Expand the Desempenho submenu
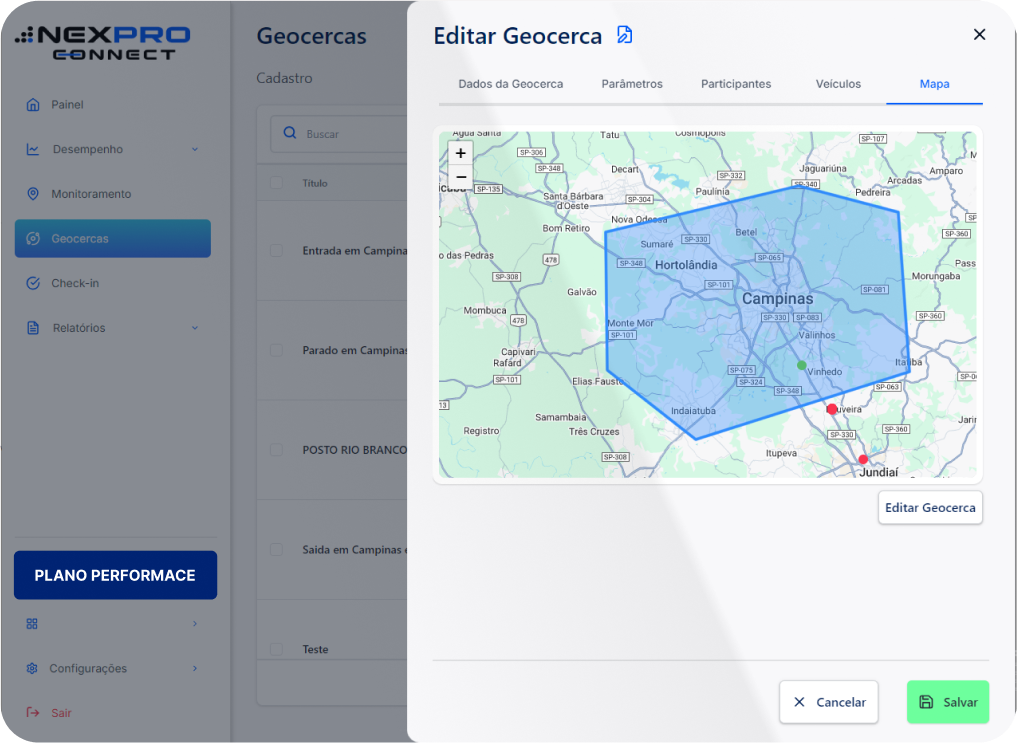This screenshot has height=743, width=1017. point(195,150)
